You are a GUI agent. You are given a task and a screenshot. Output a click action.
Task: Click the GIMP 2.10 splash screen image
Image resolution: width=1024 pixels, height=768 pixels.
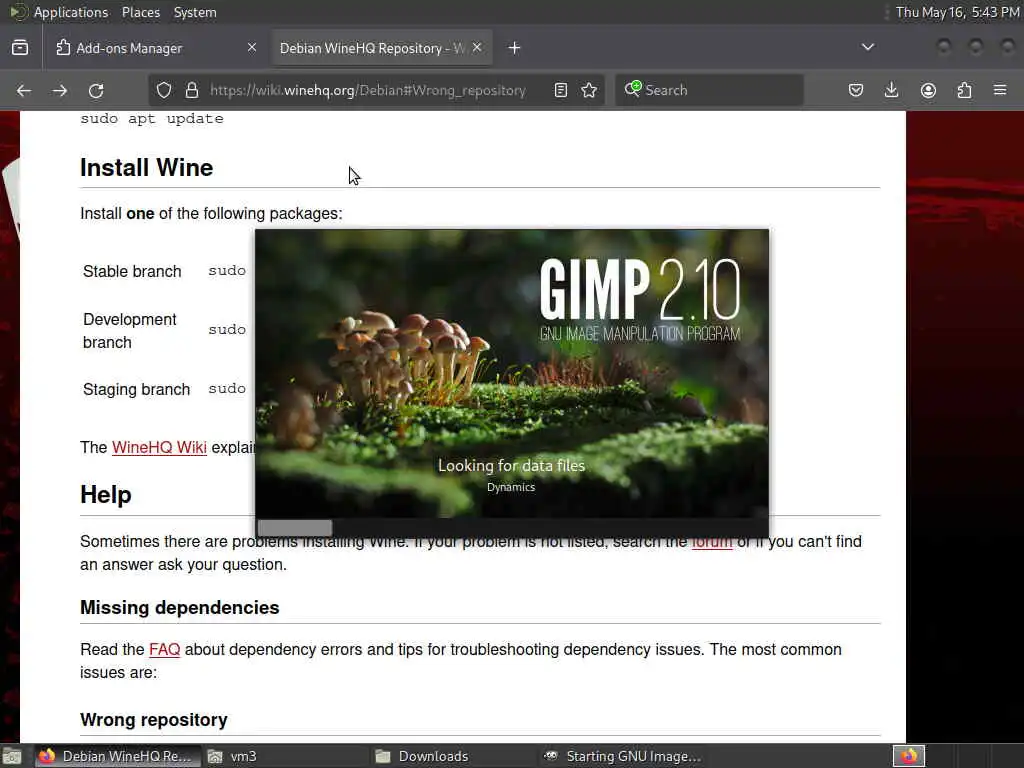pos(512,374)
